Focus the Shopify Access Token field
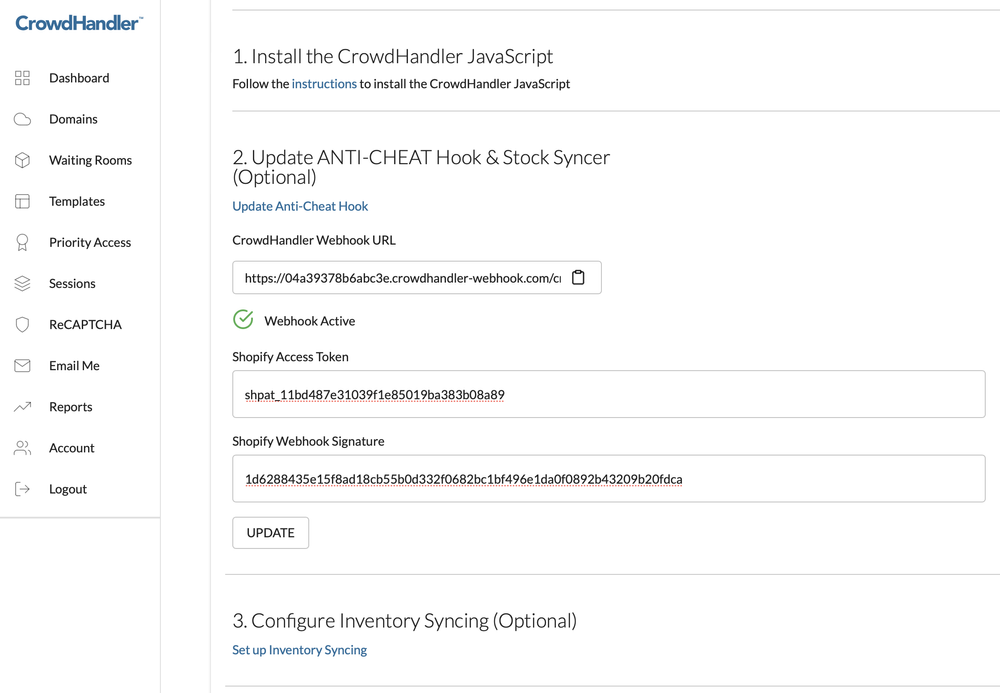The image size is (1000, 693). pos(608,395)
